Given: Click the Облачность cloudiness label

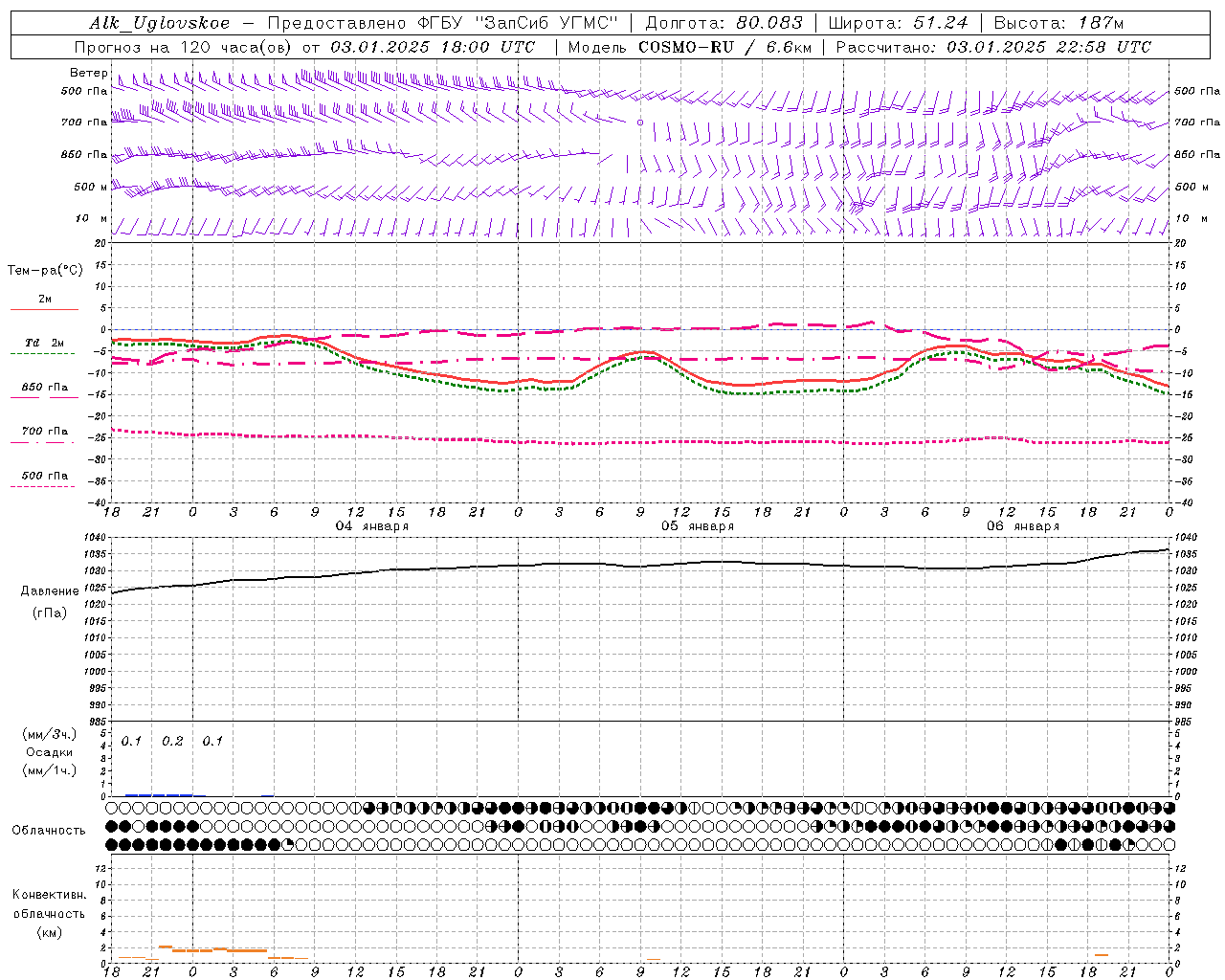Looking at the screenshot, I should tap(49, 831).
